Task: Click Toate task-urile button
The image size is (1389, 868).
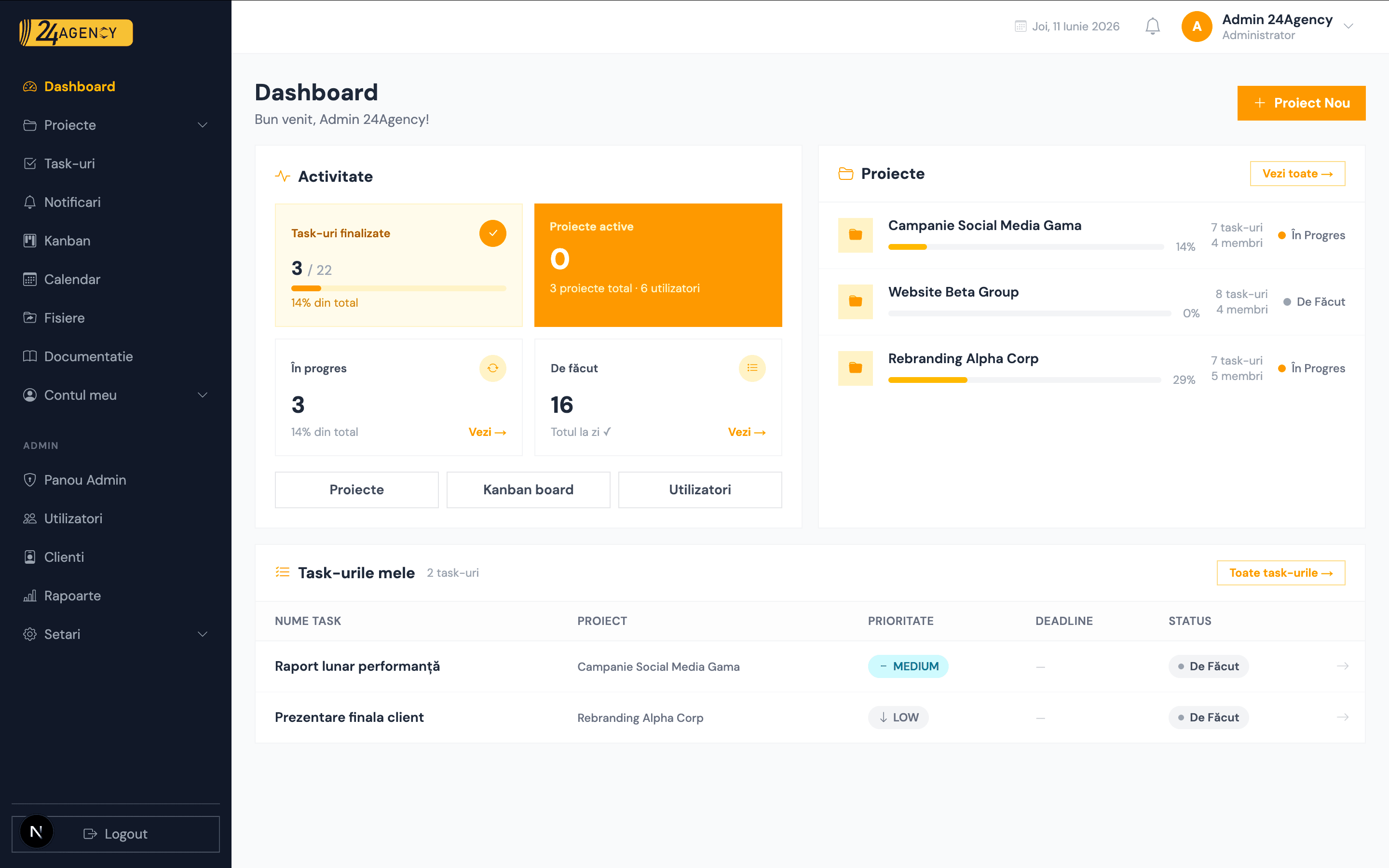Action: (x=1280, y=573)
